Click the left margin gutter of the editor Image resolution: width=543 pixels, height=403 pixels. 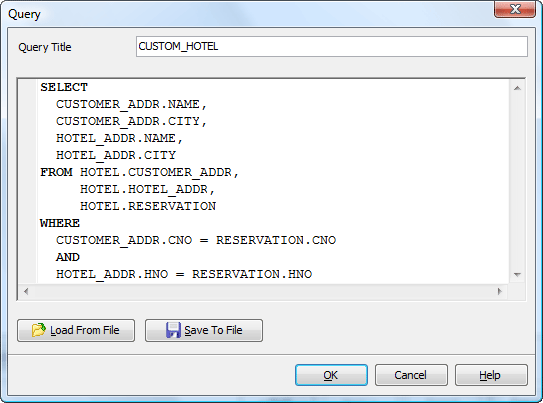tap(28, 181)
